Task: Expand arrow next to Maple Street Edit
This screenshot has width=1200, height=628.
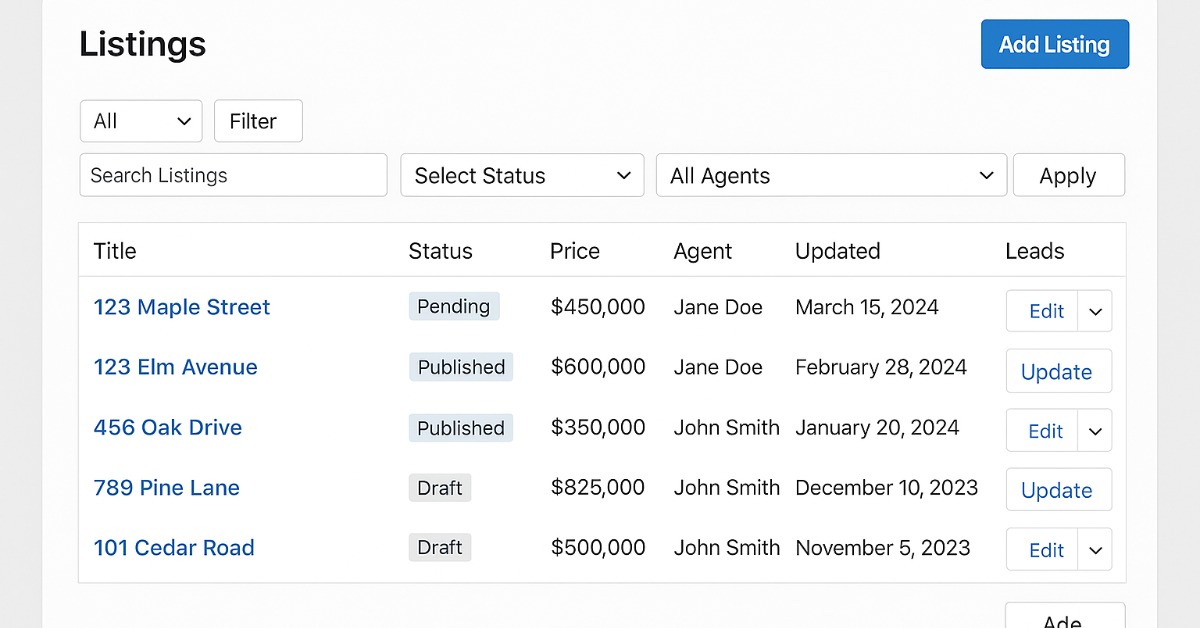Action: tap(1095, 311)
